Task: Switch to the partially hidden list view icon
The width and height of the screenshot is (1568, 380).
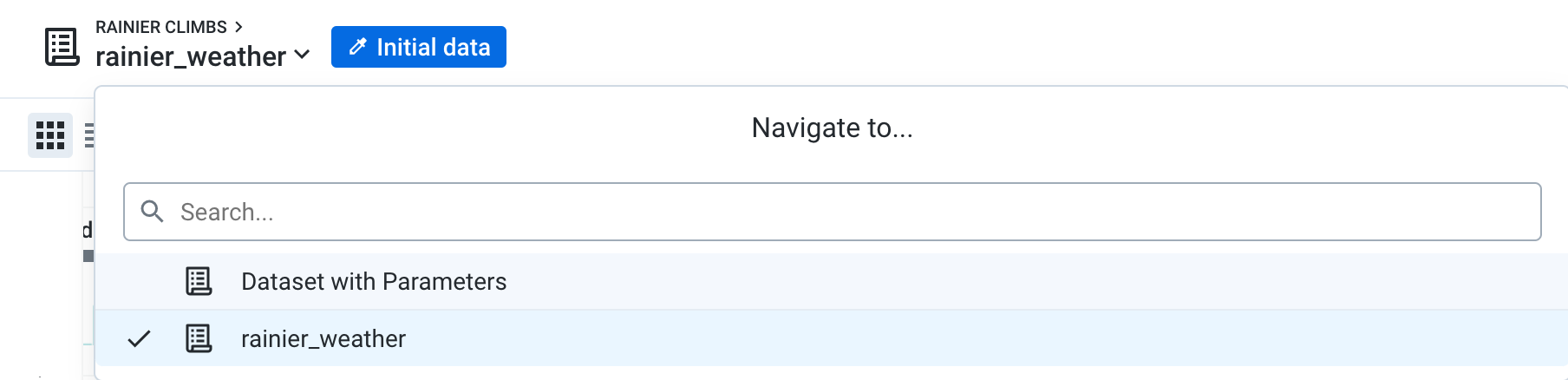Action: (x=88, y=135)
